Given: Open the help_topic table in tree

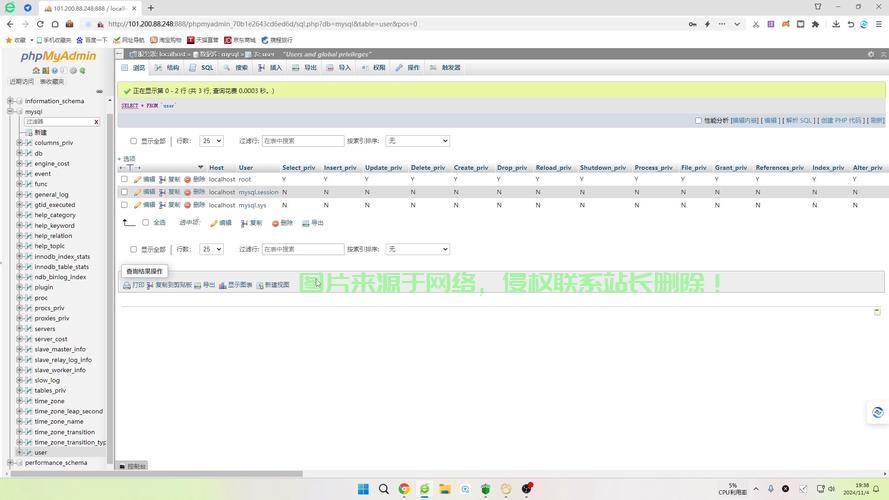Looking at the screenshot, I should tap(49, 246).
